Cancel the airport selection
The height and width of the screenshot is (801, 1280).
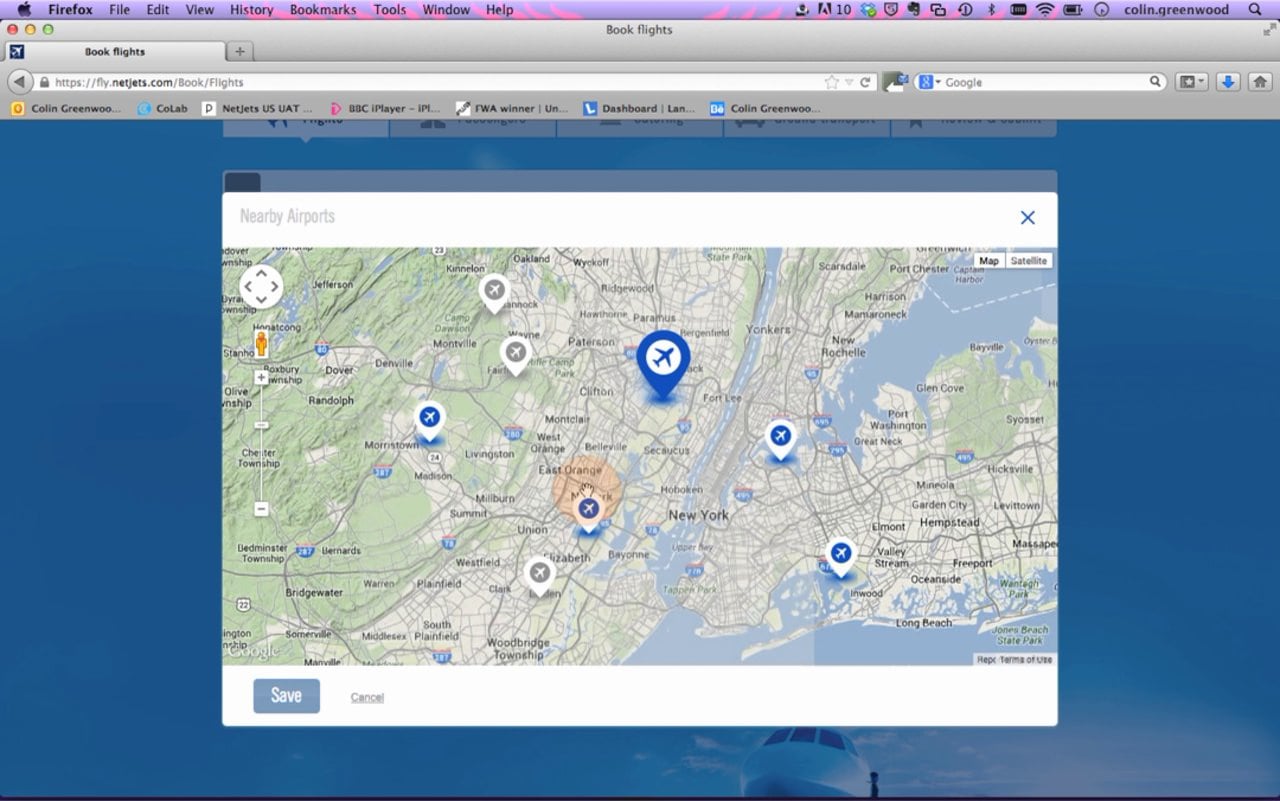(x=367, y=697)
